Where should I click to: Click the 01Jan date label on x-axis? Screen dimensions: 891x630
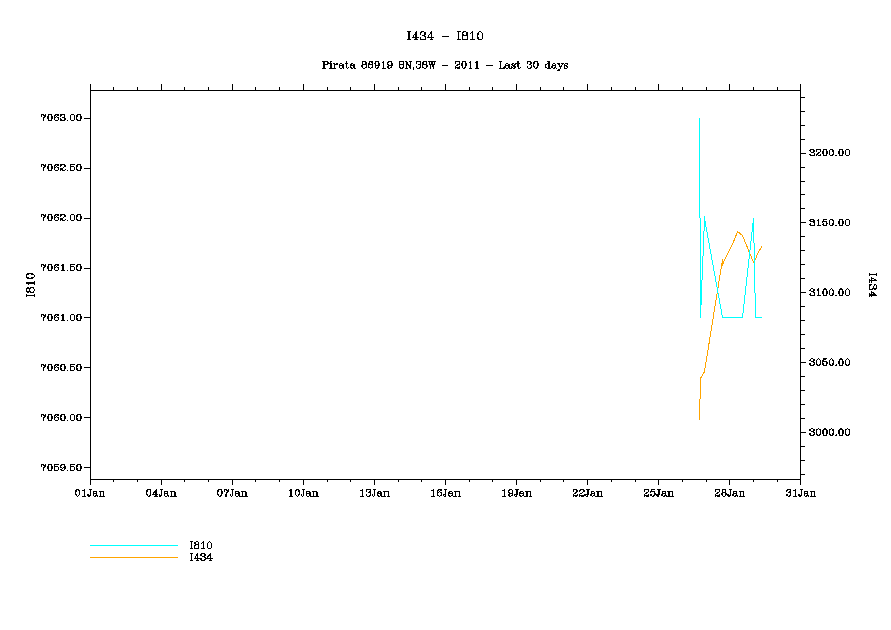90,493
